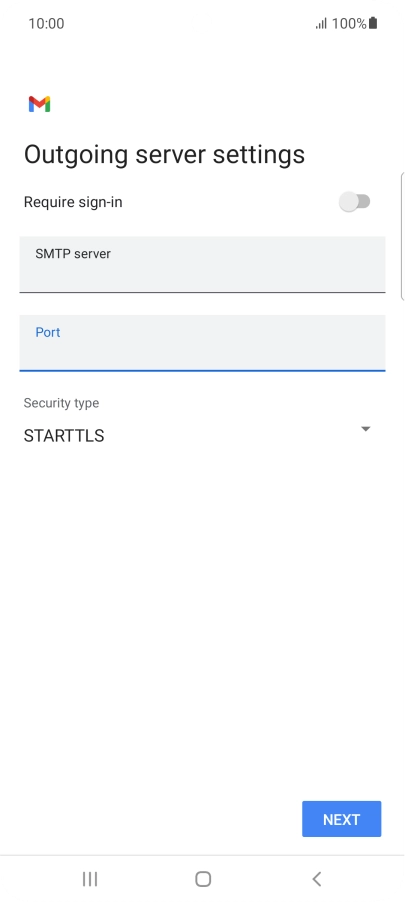Tap the Port field label
This screenshot has width=405, height=902.
pyautogui.click(x=48, y=332)
